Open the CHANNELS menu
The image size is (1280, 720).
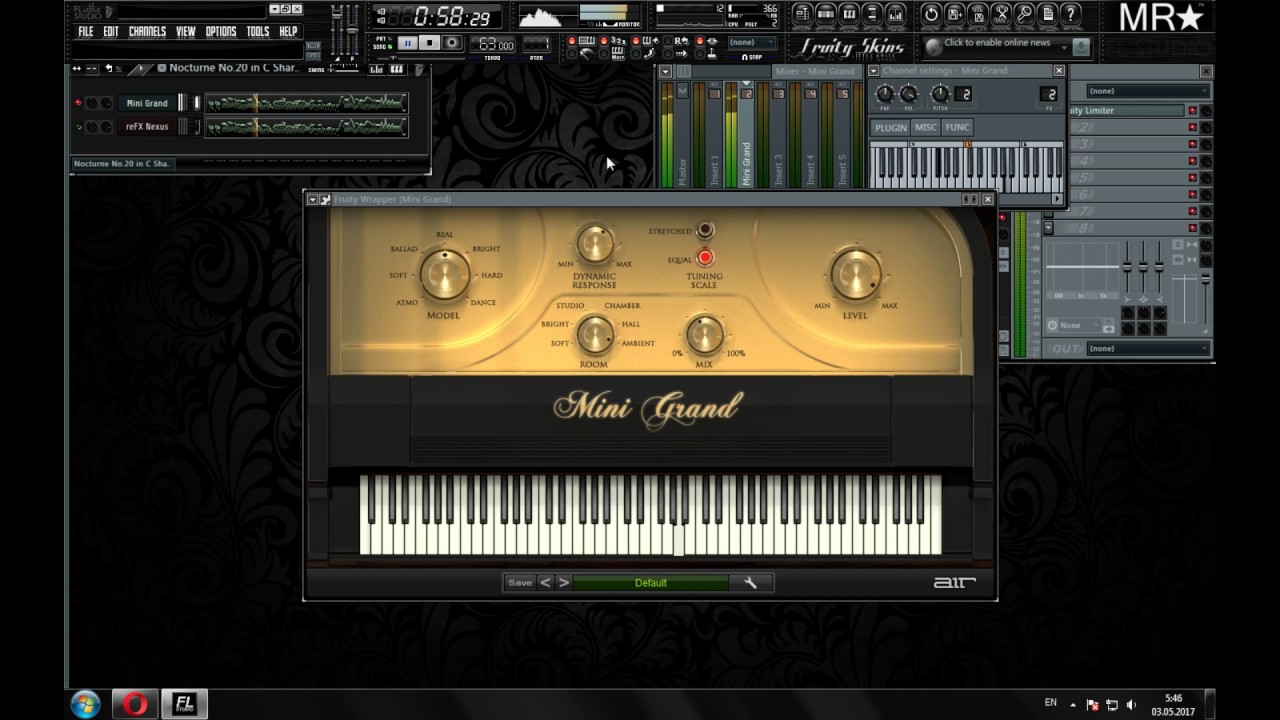pos(147,31)
